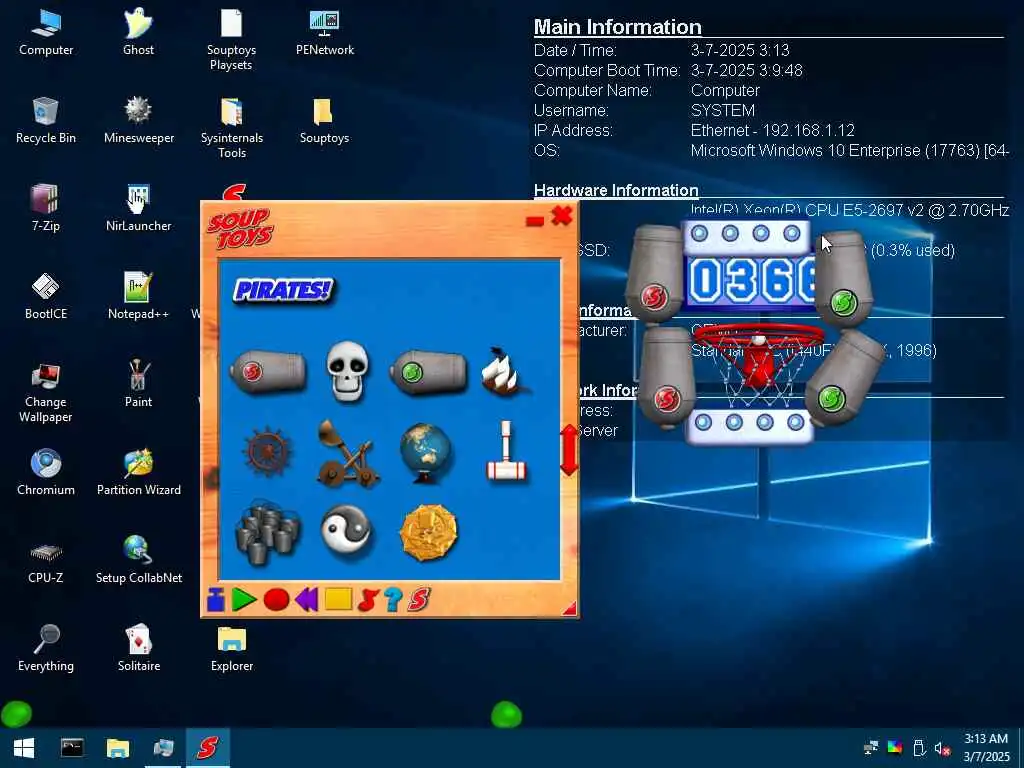Pick the green cannon toy in Pirates toybox
This screenshot has height=768, width=1024.
pyautogui.click(x=428, y=372)
